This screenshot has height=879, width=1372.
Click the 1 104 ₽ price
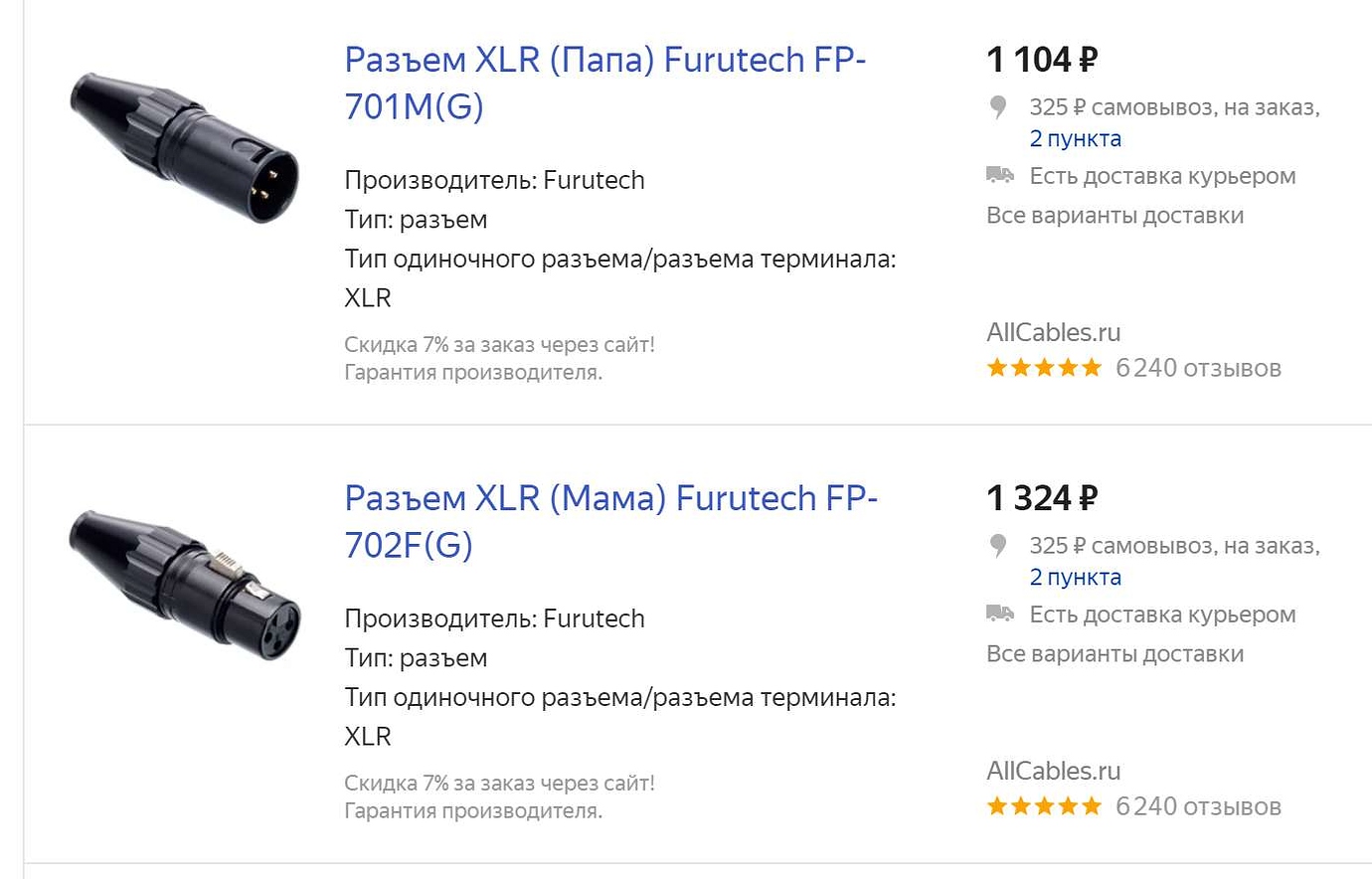pos(1042,60)
